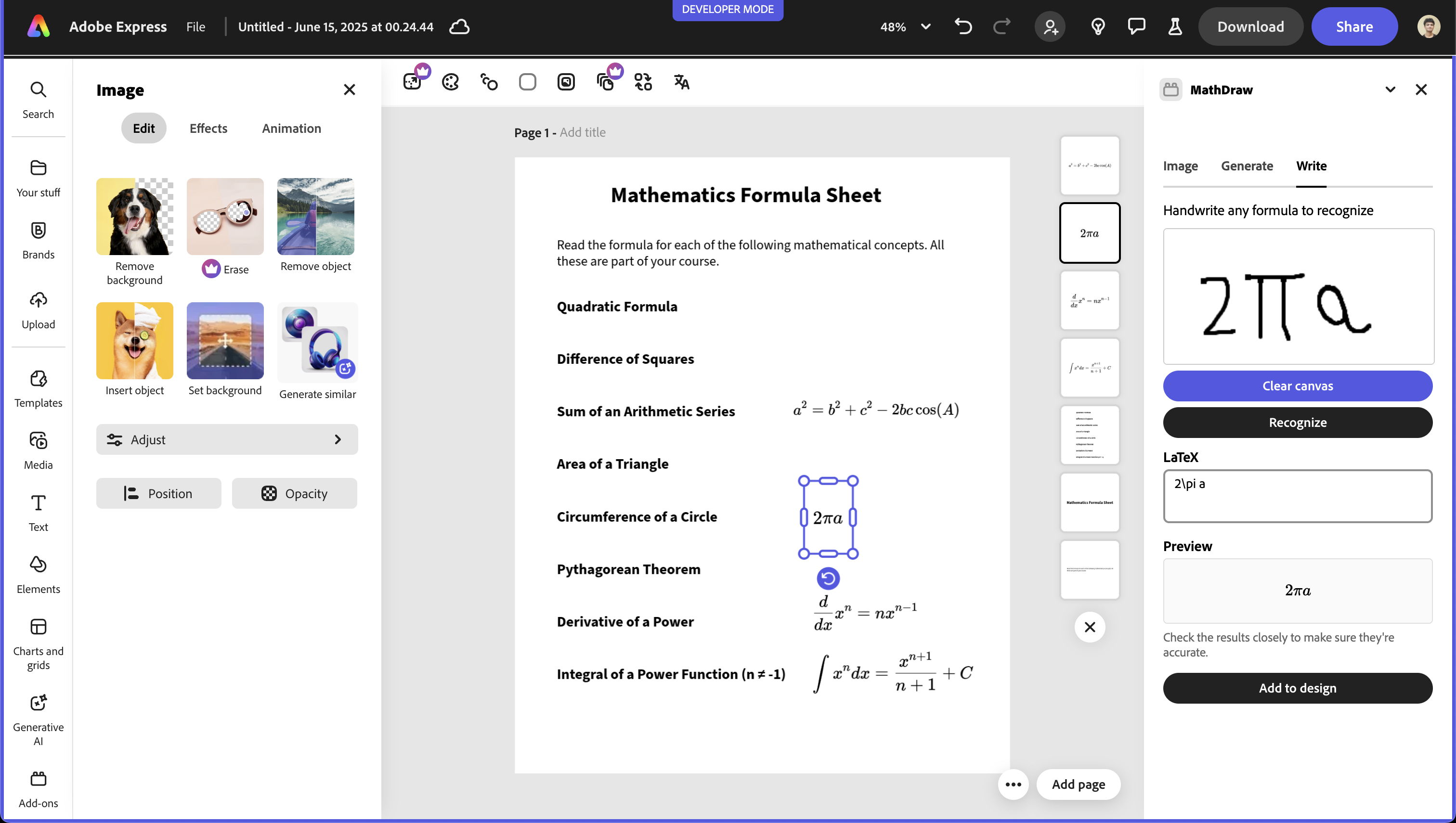Image resolution: width=1456 pixels, height=823 pixels.
Task: Open the Opacity control
Action: point(294,493)
